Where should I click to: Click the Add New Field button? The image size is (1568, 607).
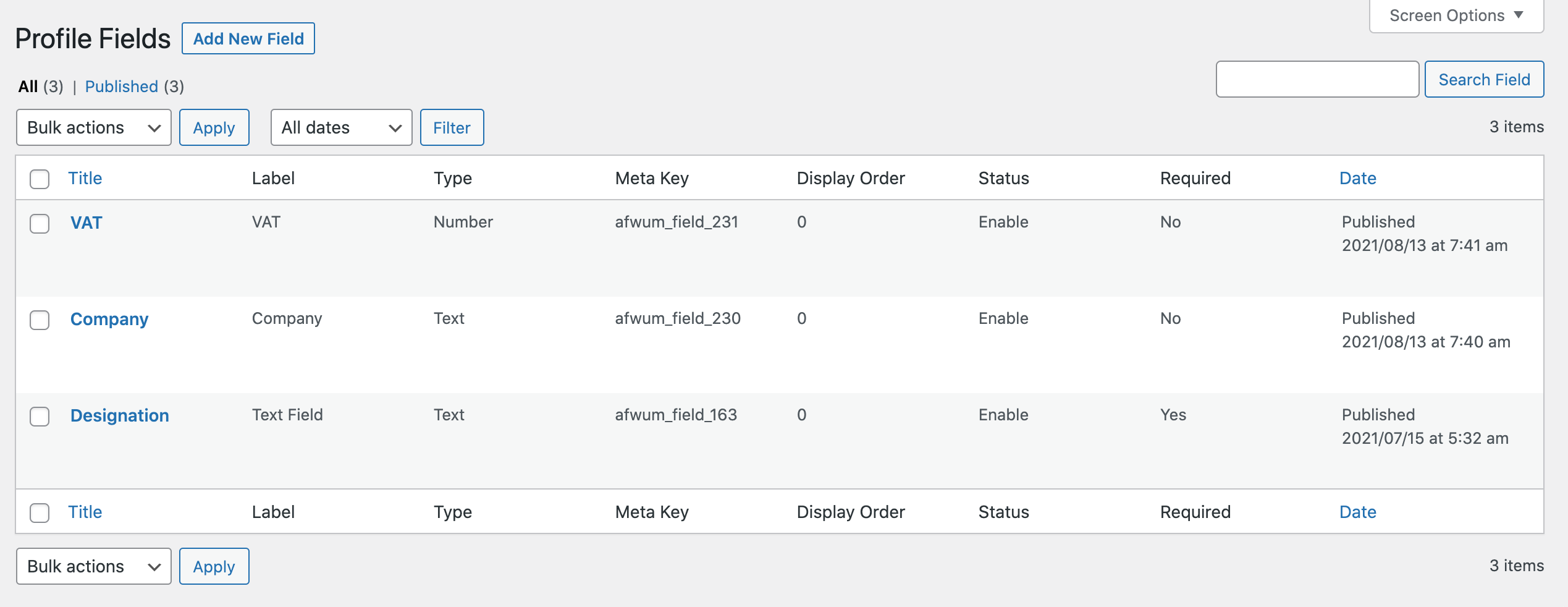point(248,38)
